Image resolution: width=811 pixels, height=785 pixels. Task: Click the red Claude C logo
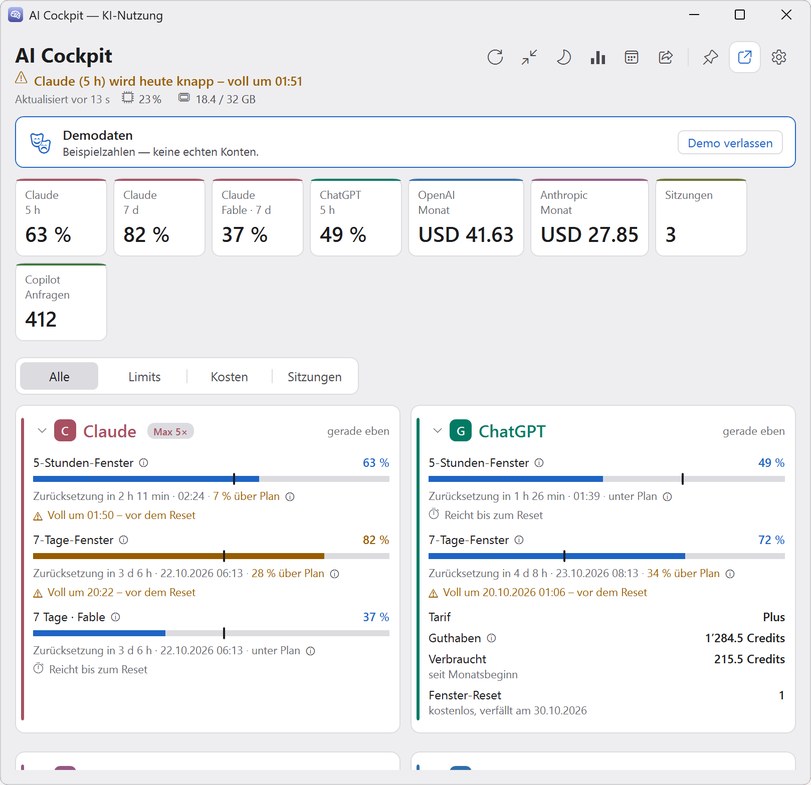pyautogui.click(x=65, y=431)
